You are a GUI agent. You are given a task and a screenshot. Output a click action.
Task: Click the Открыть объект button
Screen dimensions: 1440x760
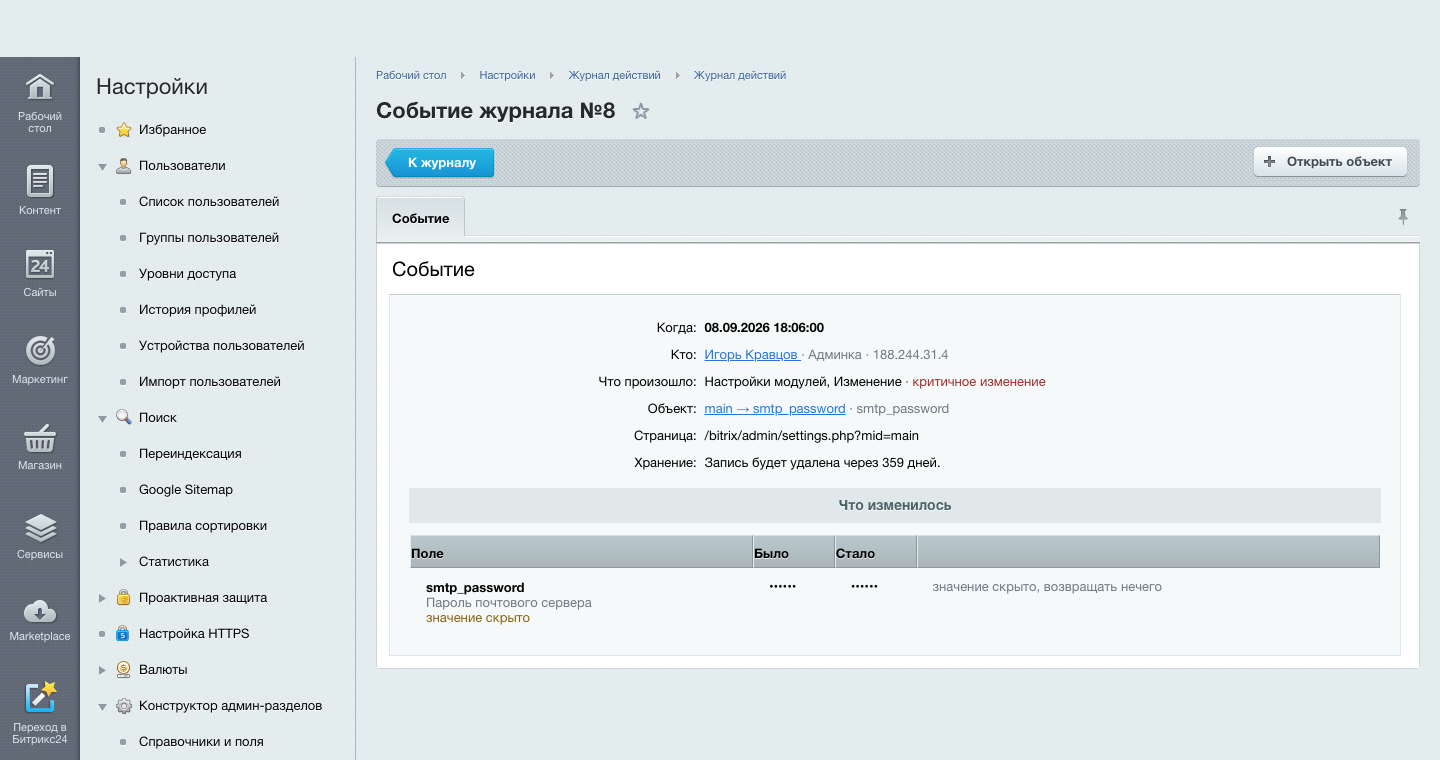tap(1330, 162)
